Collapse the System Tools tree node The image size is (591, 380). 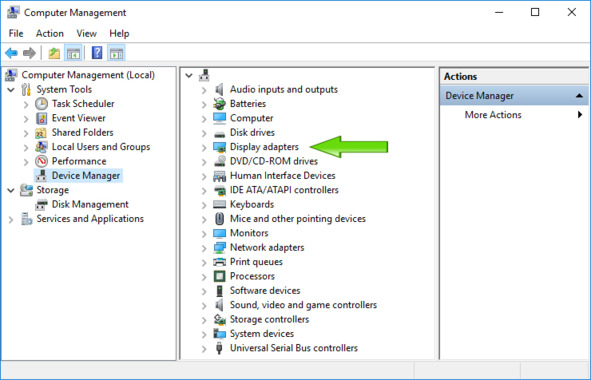[11, 90]
